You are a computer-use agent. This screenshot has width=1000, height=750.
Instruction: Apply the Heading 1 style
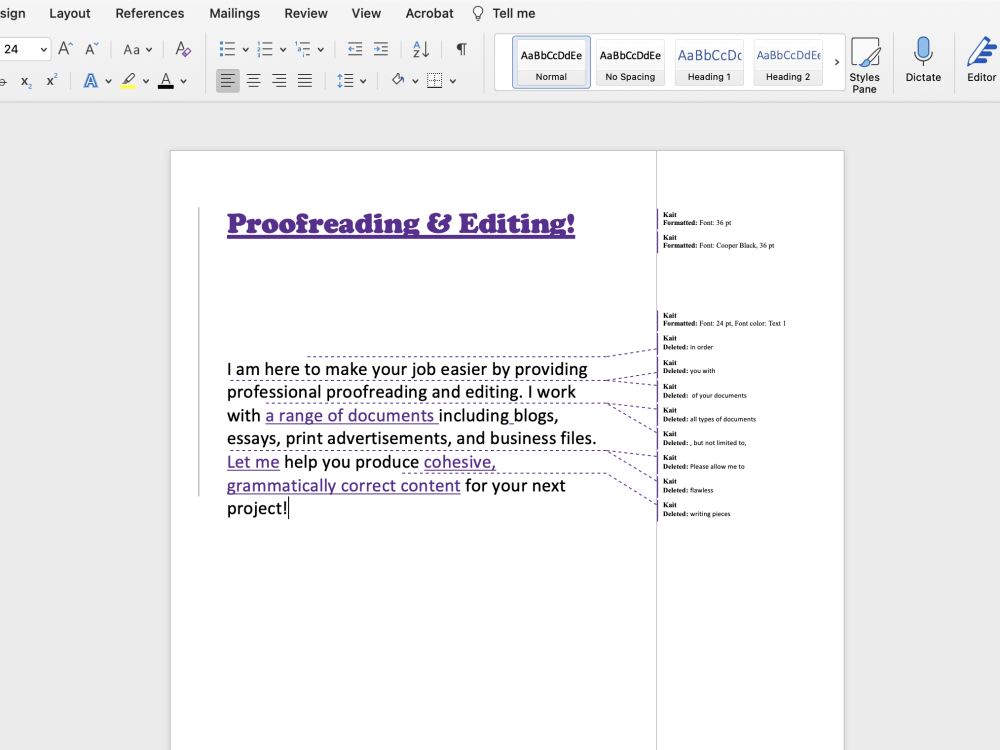point(709,62)
